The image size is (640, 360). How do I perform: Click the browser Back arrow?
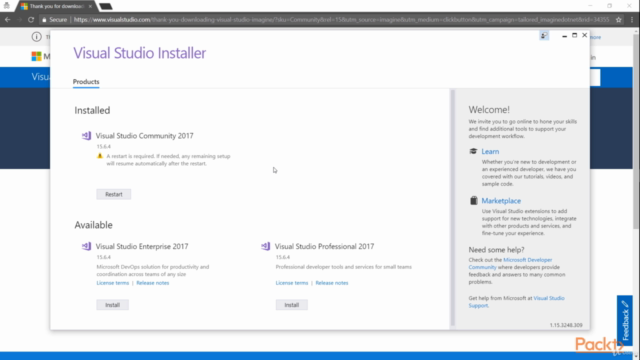(x=7, y=20)
